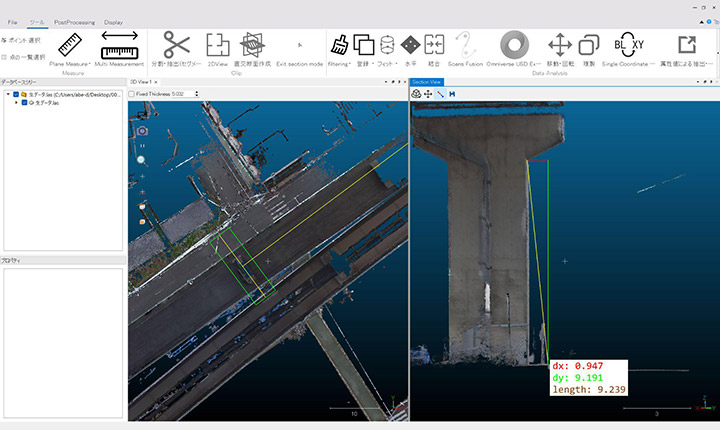Close the 3D View 1 tab
This screenshot has height=430, width=720.
156,82
